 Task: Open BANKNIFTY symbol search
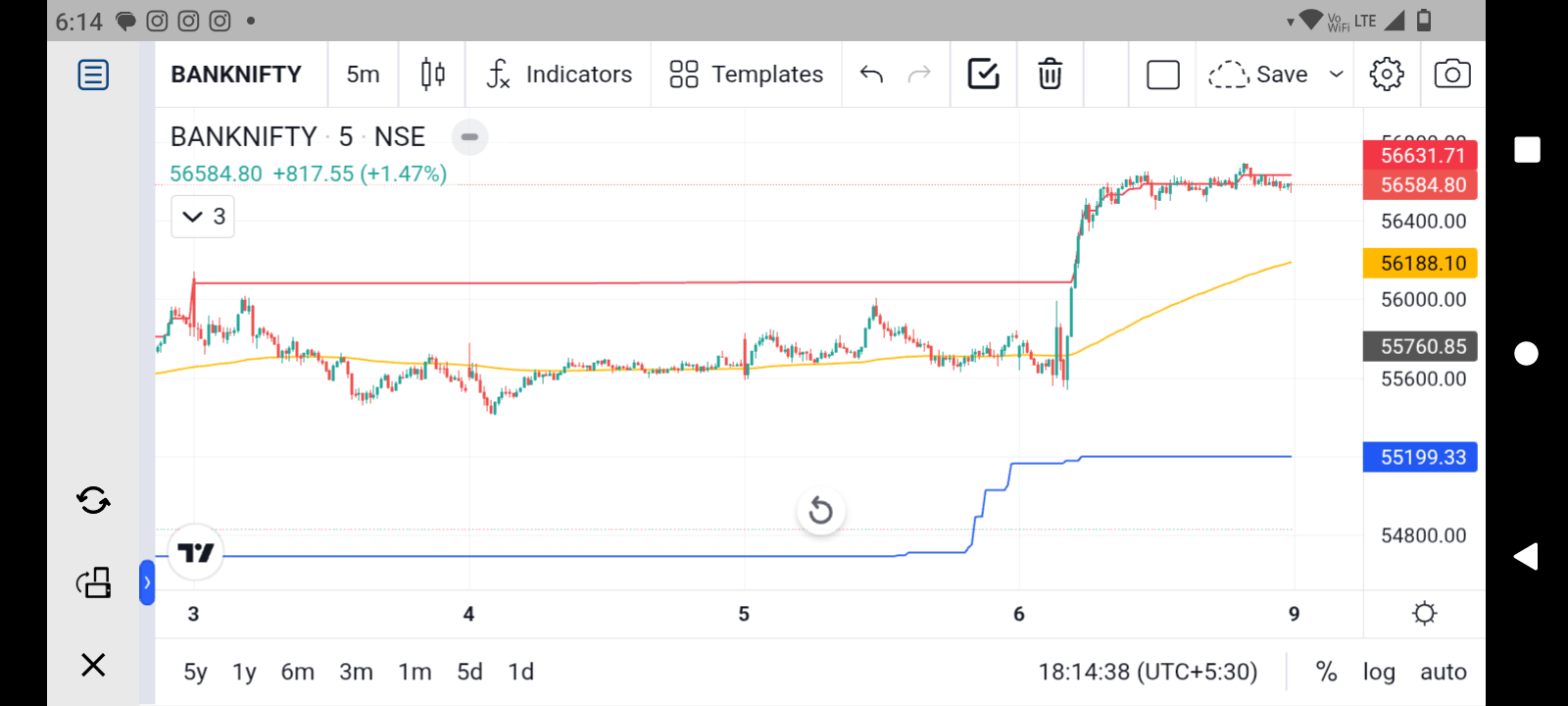point(236,75)
